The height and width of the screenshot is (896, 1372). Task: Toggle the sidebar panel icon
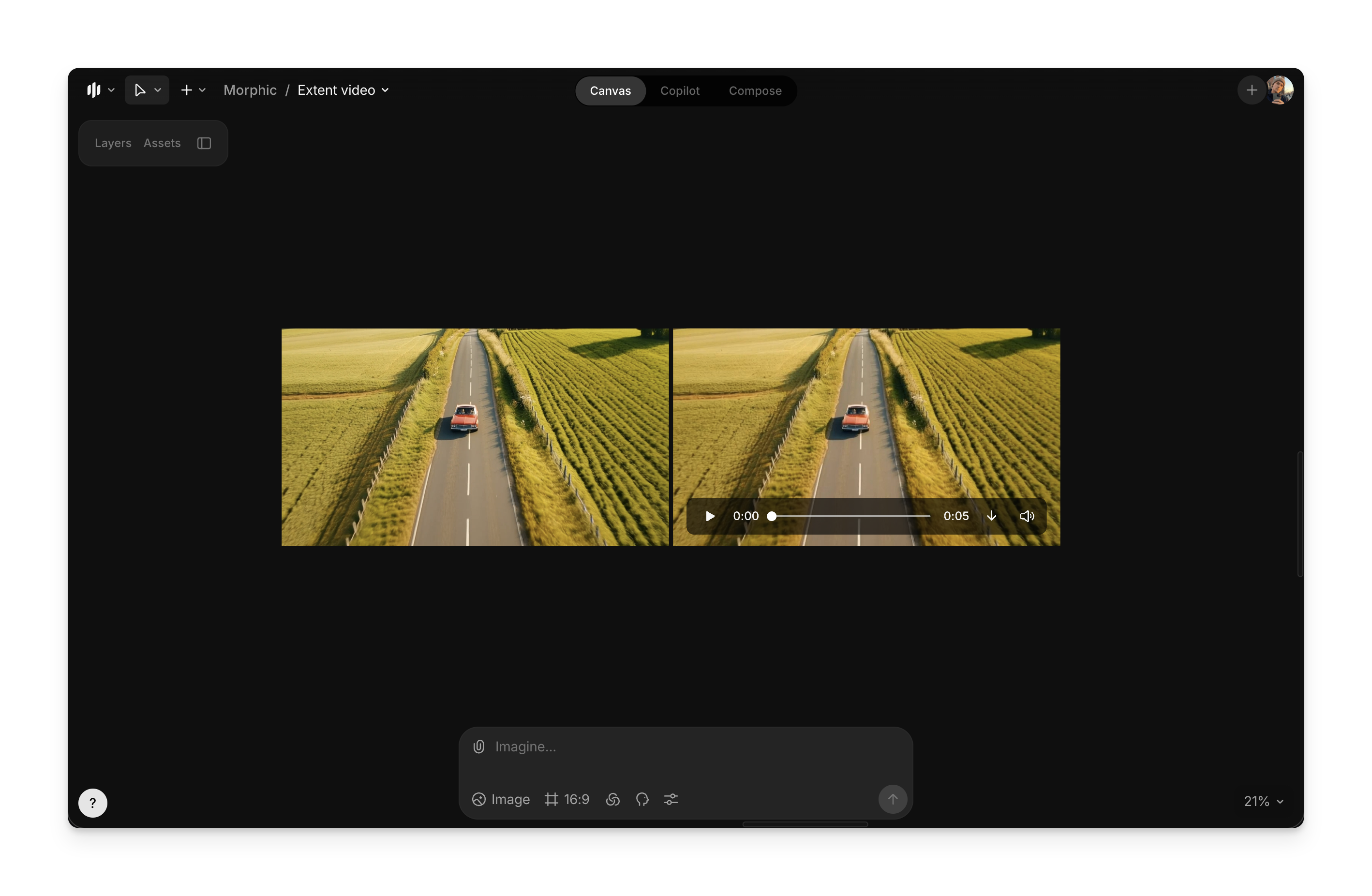pos(204,143)
